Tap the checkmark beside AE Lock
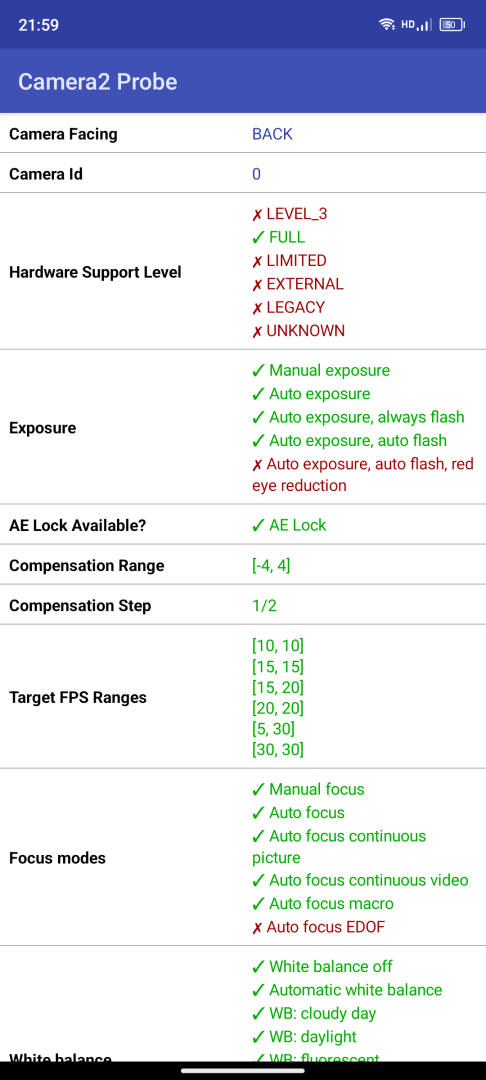Screen dimensions: 486x1080 (x=258, y=526)
